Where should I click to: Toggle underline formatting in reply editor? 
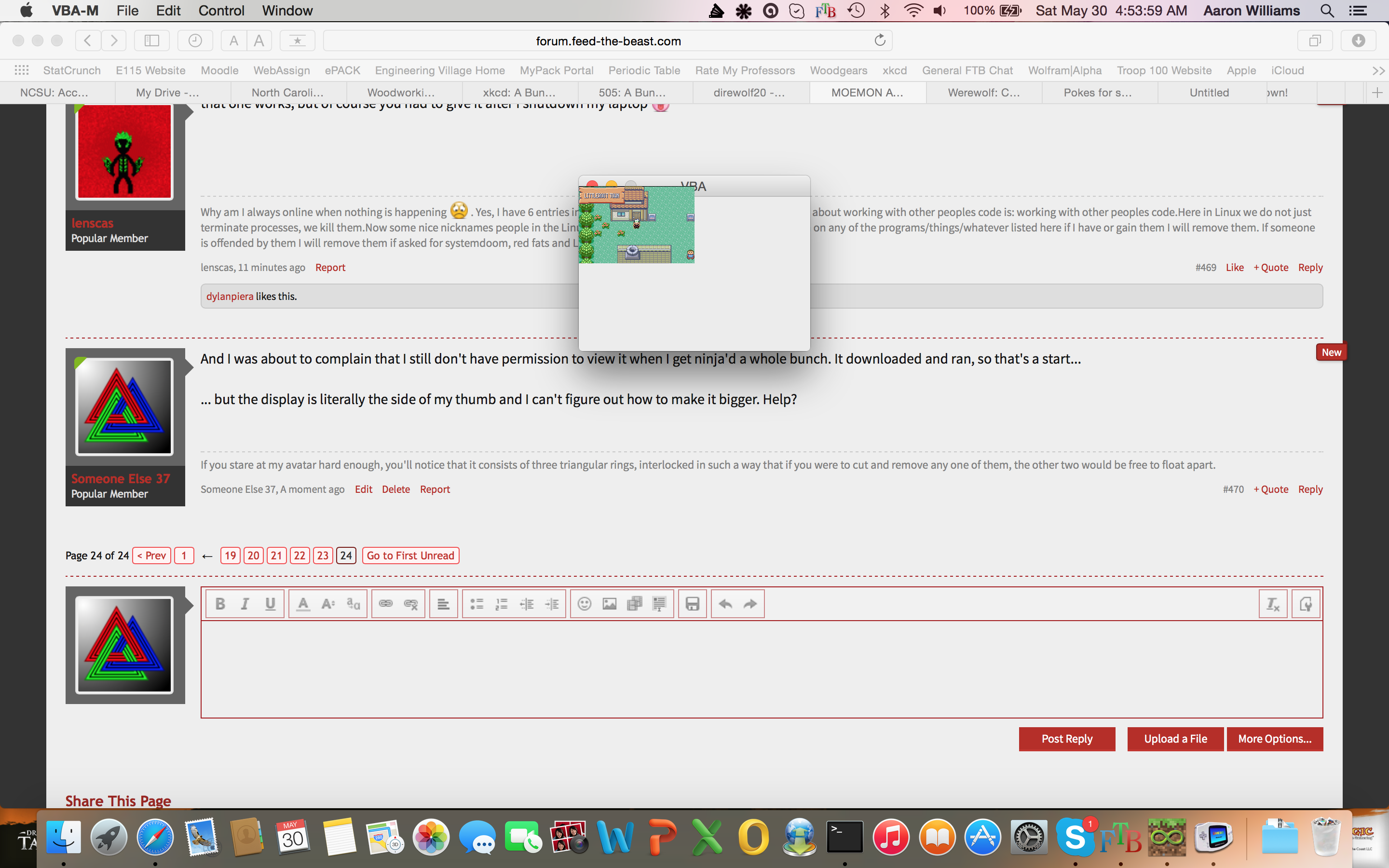271,604
